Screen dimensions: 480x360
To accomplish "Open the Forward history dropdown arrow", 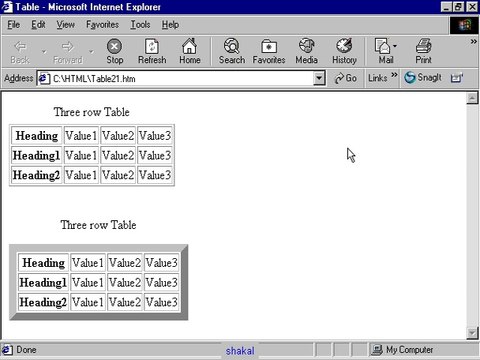I will pyautogui.click(x=91, y=52).
